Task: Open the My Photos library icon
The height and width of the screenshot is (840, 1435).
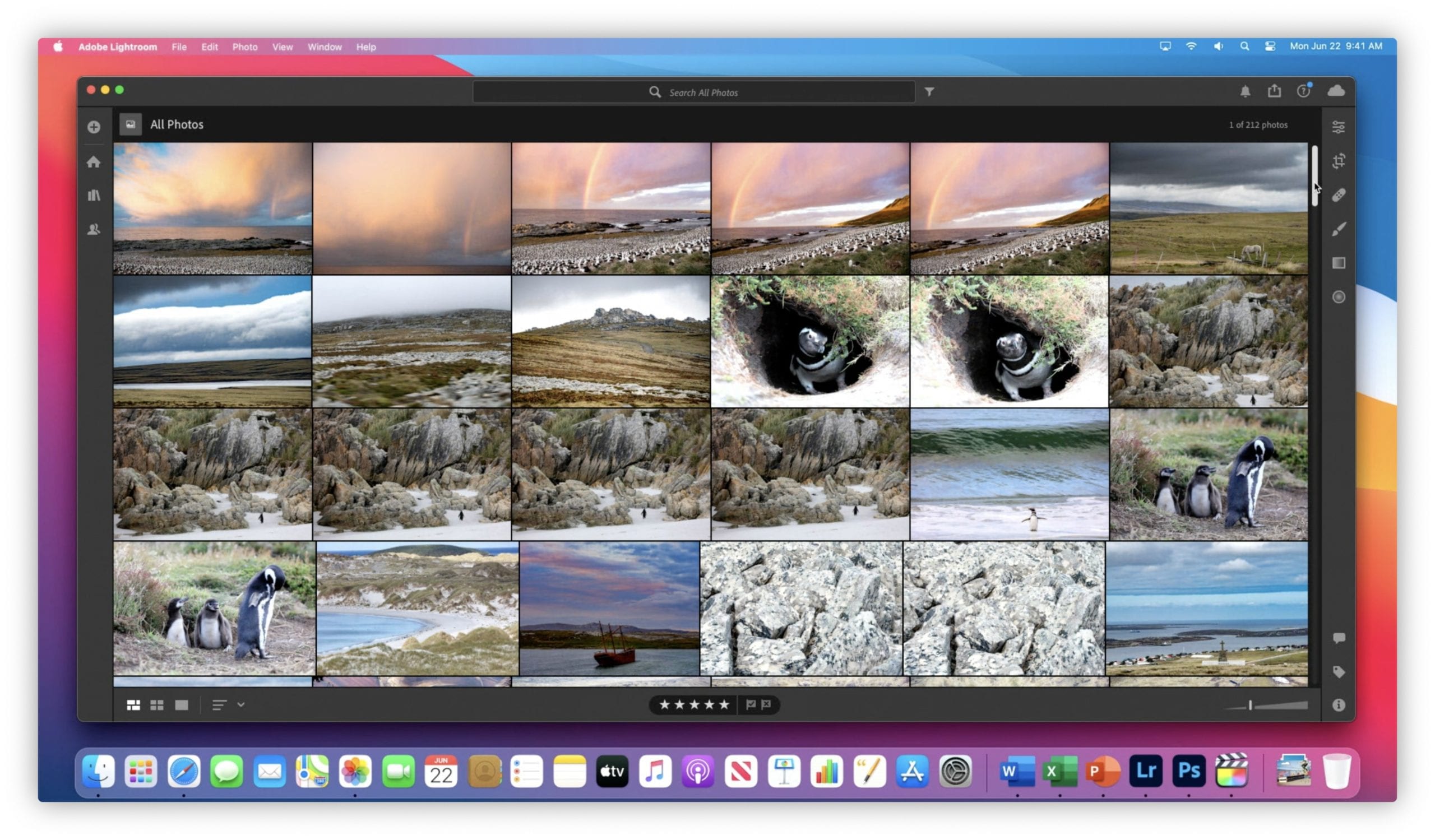Action: pos(94,196)
